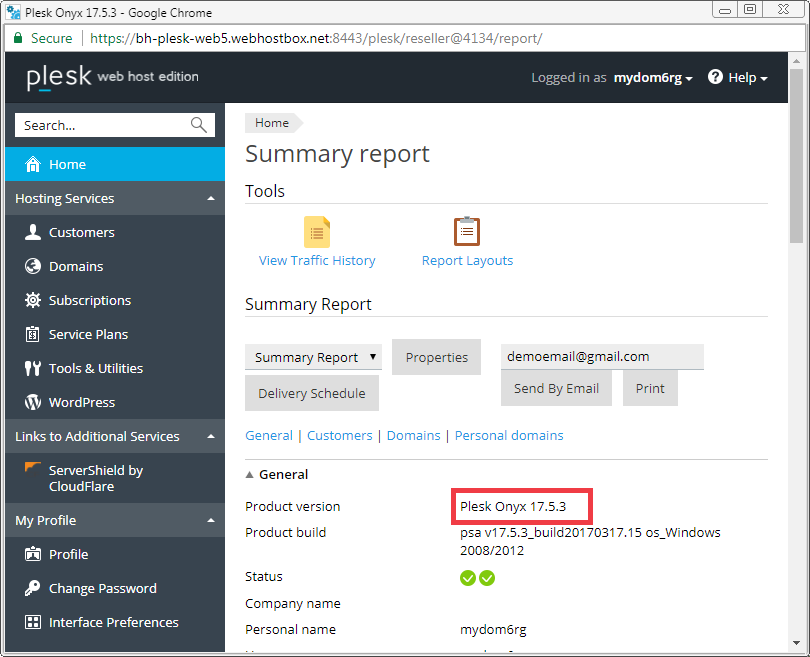Screen dimensions: 810x657
Task: Open the View Traffic History link
Action: click(317, 260)
